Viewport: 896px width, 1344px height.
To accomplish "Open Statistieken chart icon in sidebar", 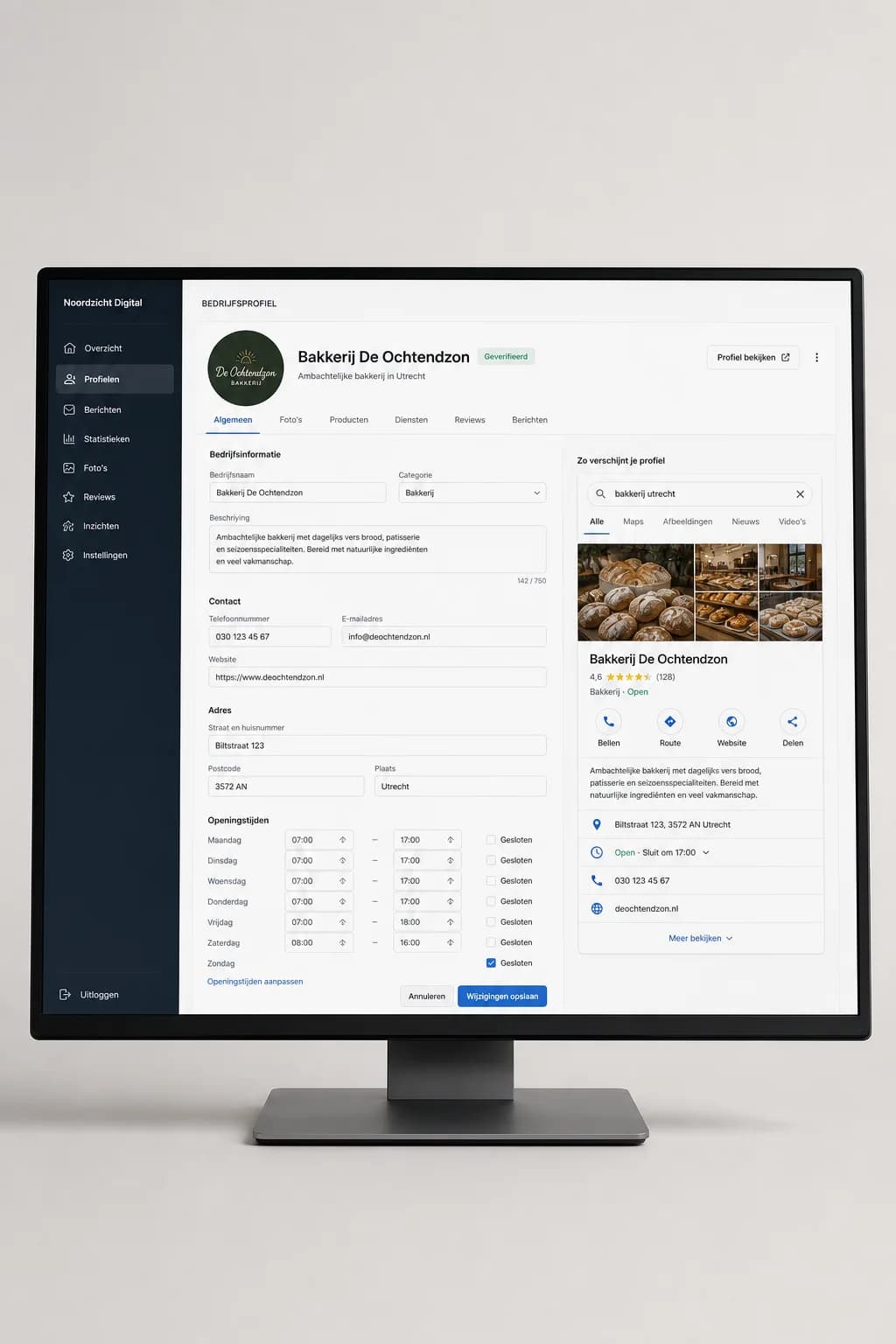I will coord(69,438).
